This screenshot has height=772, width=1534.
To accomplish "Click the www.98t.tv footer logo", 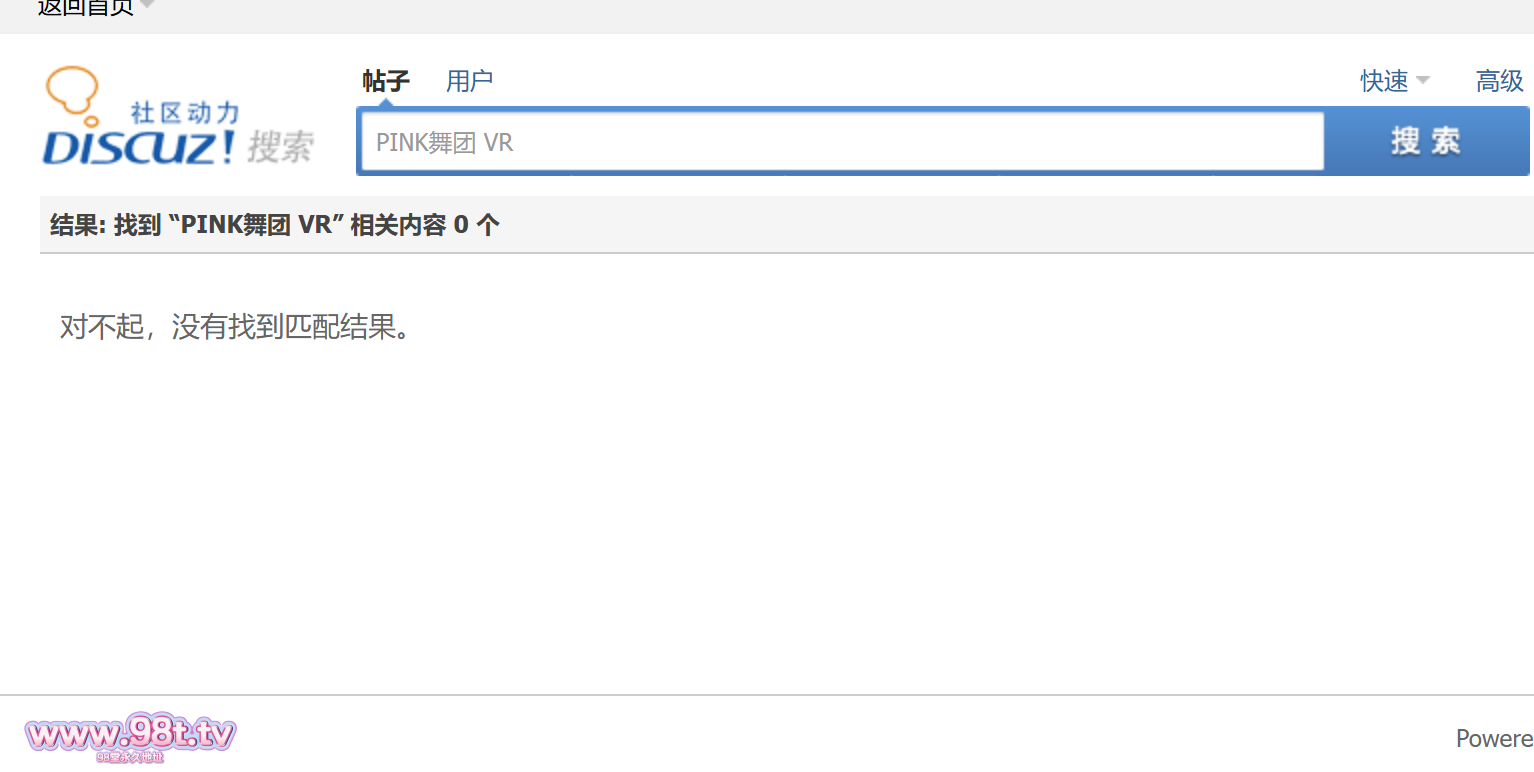I will (x=130, y=736).
